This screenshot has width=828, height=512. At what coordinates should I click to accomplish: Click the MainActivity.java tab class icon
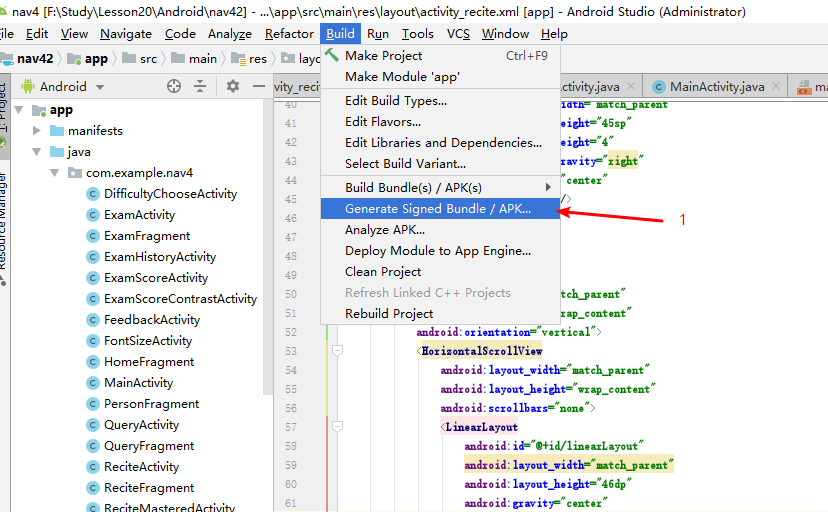[658, 87]
